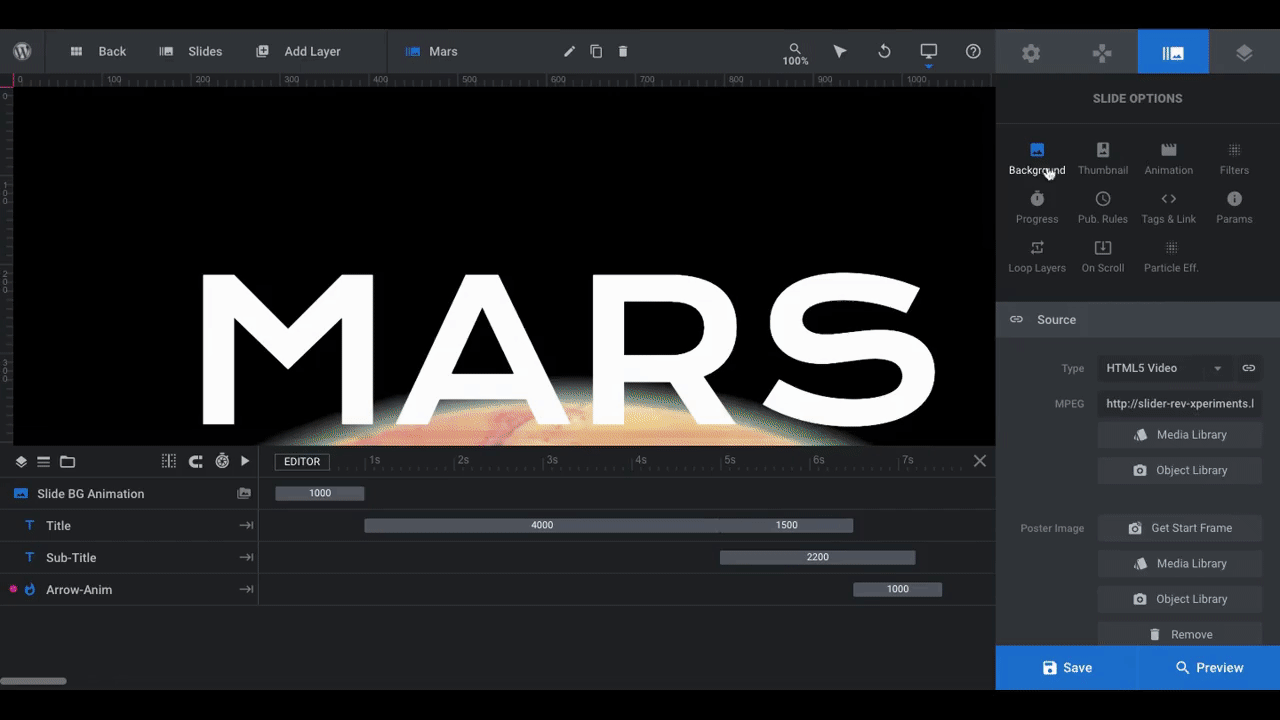
Task: Click the timeline layers stack icon
Action: click(x=21, y=461)
